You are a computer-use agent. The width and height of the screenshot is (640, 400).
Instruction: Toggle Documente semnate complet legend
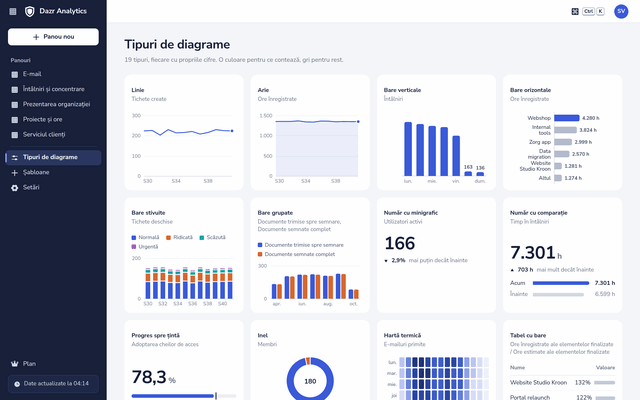[x=296, y=254]
